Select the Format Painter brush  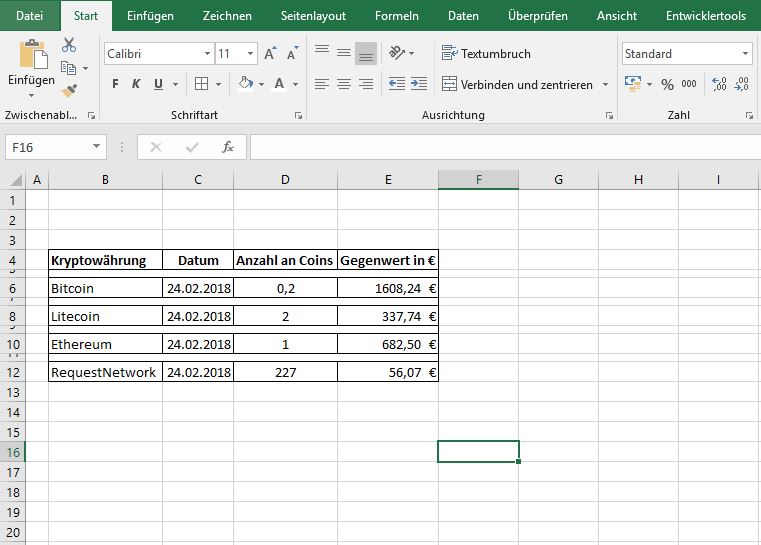[69, 90]
